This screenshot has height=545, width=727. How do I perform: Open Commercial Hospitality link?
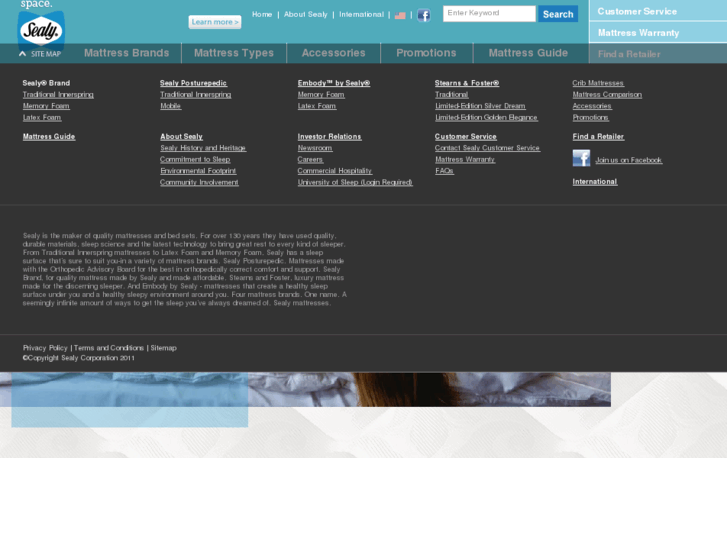pyautogui.click(x=335, y=171)
